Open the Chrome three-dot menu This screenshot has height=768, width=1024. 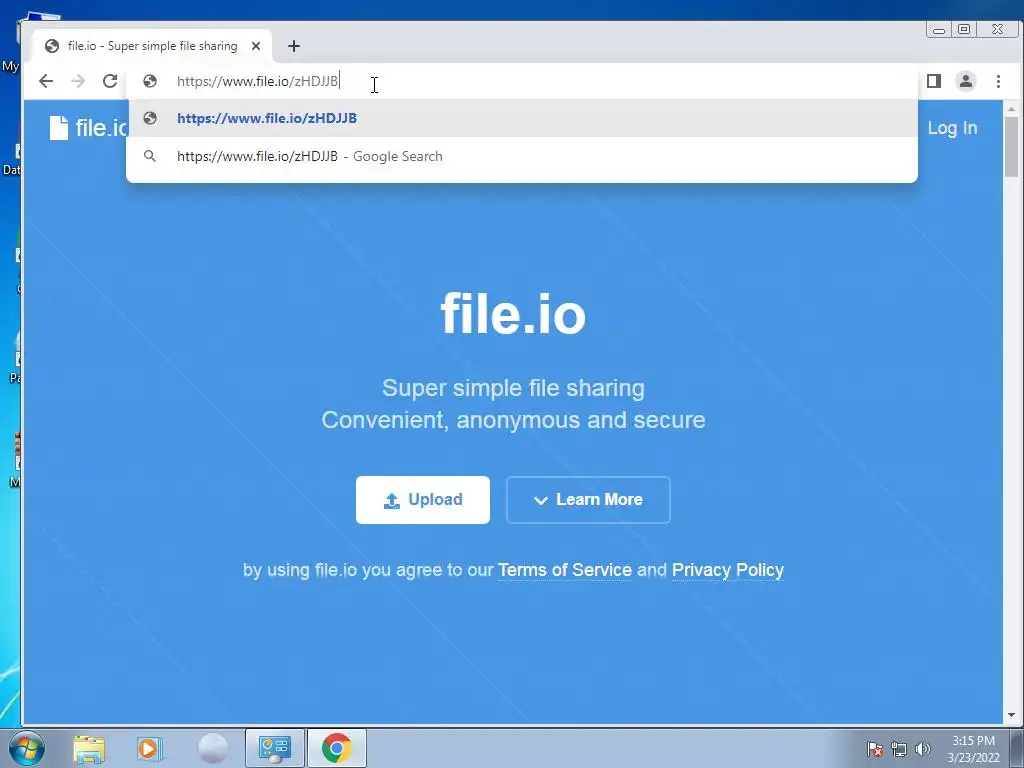pos(998,81)
